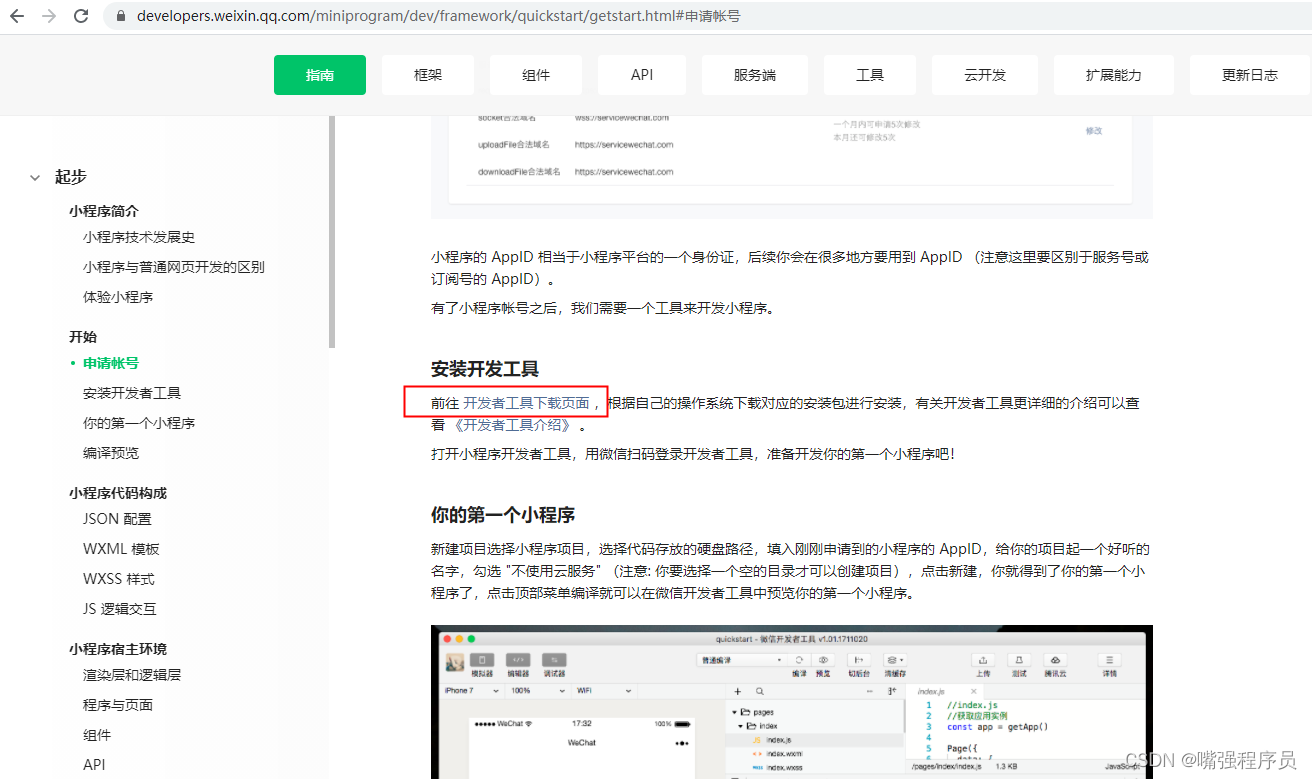Viewport: 1312px width, 779px height.
Task: Click the 起步 sidebar heading
Action: (71, 177)
